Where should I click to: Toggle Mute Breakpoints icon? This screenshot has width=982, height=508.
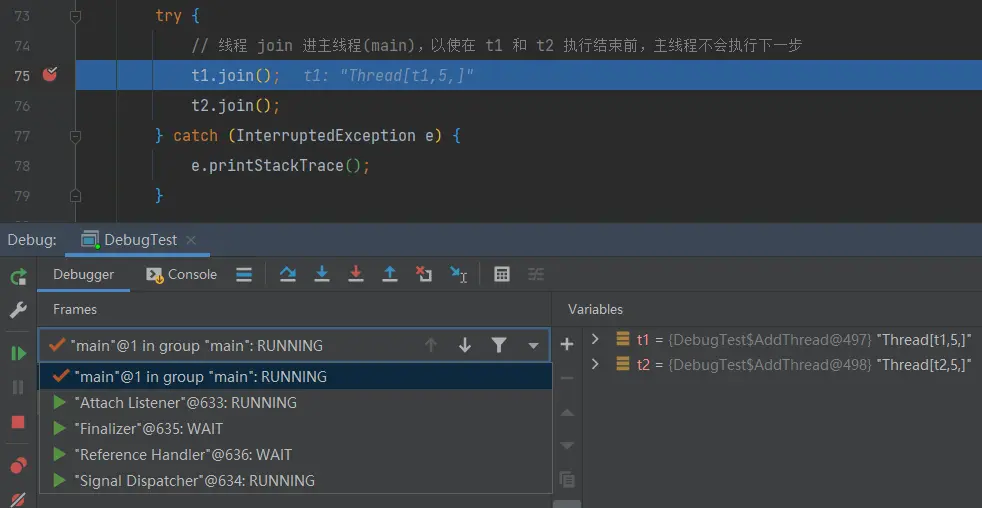point(18,499)
